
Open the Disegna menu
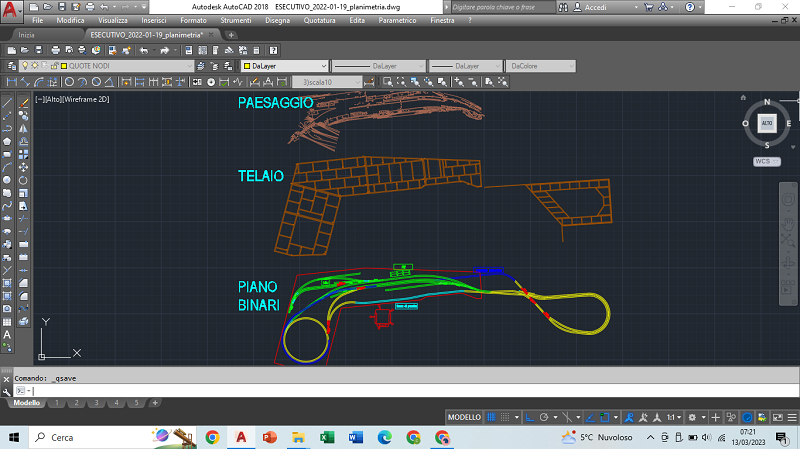pos(277,20)
